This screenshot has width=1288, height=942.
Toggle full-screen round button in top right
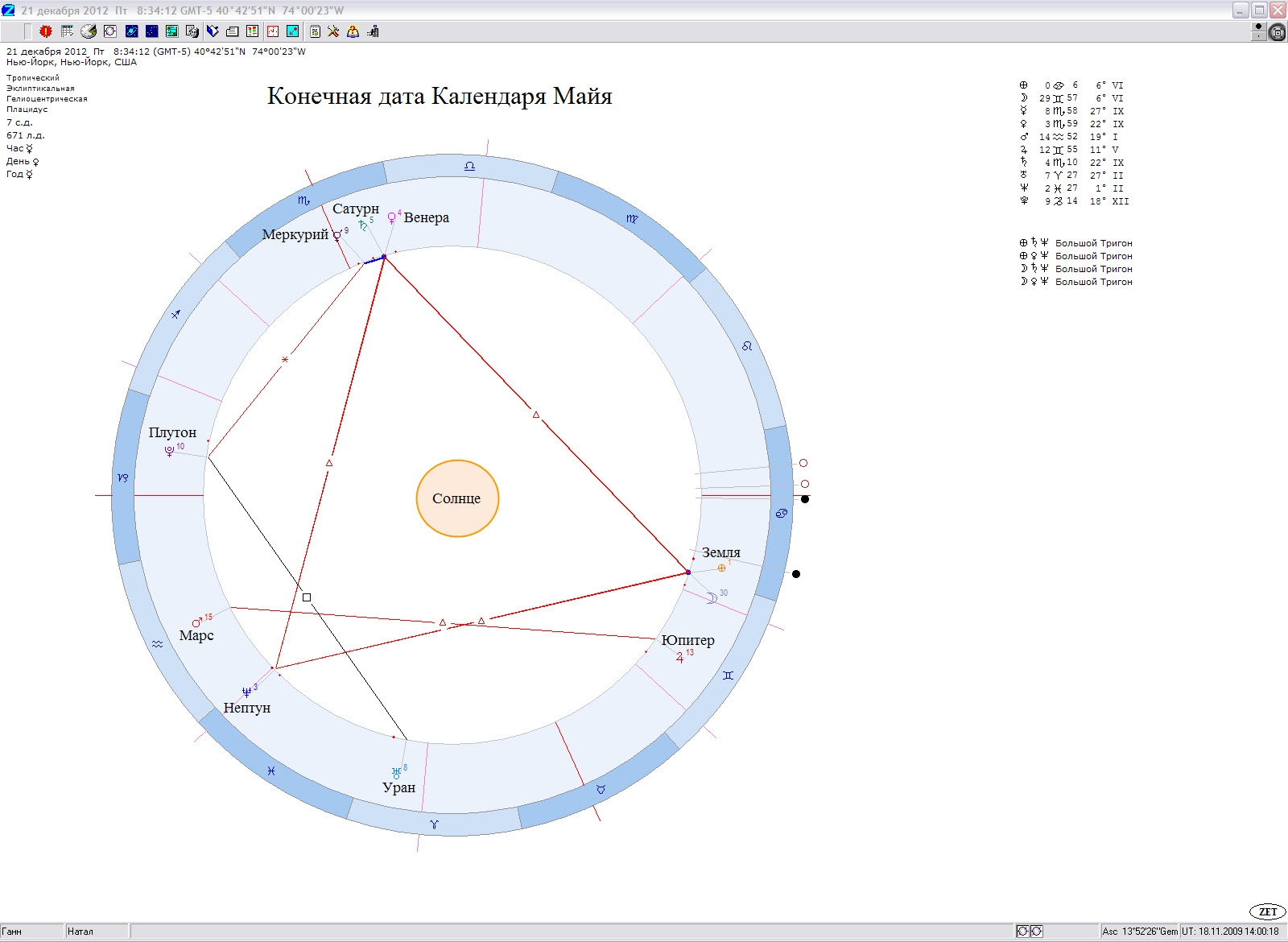[x=1277, y=32]
